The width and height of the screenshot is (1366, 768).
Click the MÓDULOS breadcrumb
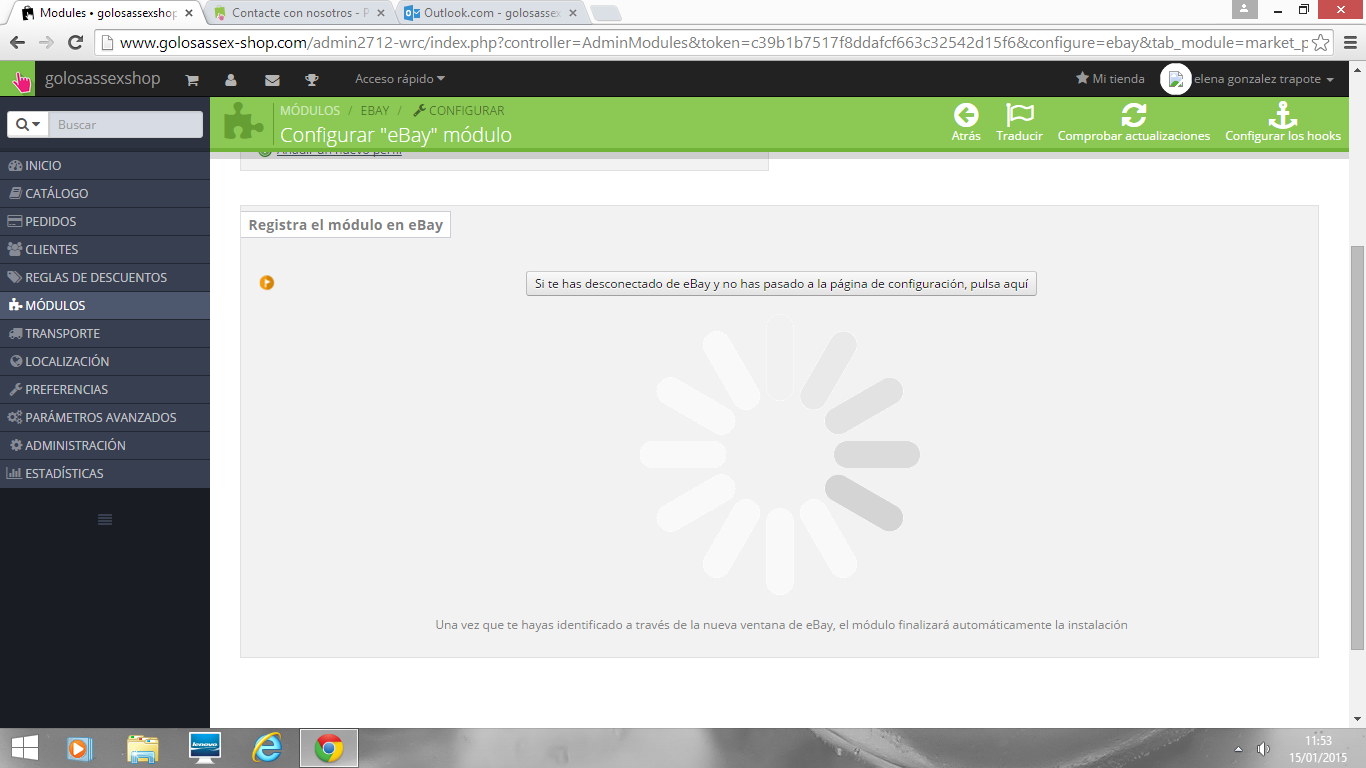[310, 111]
